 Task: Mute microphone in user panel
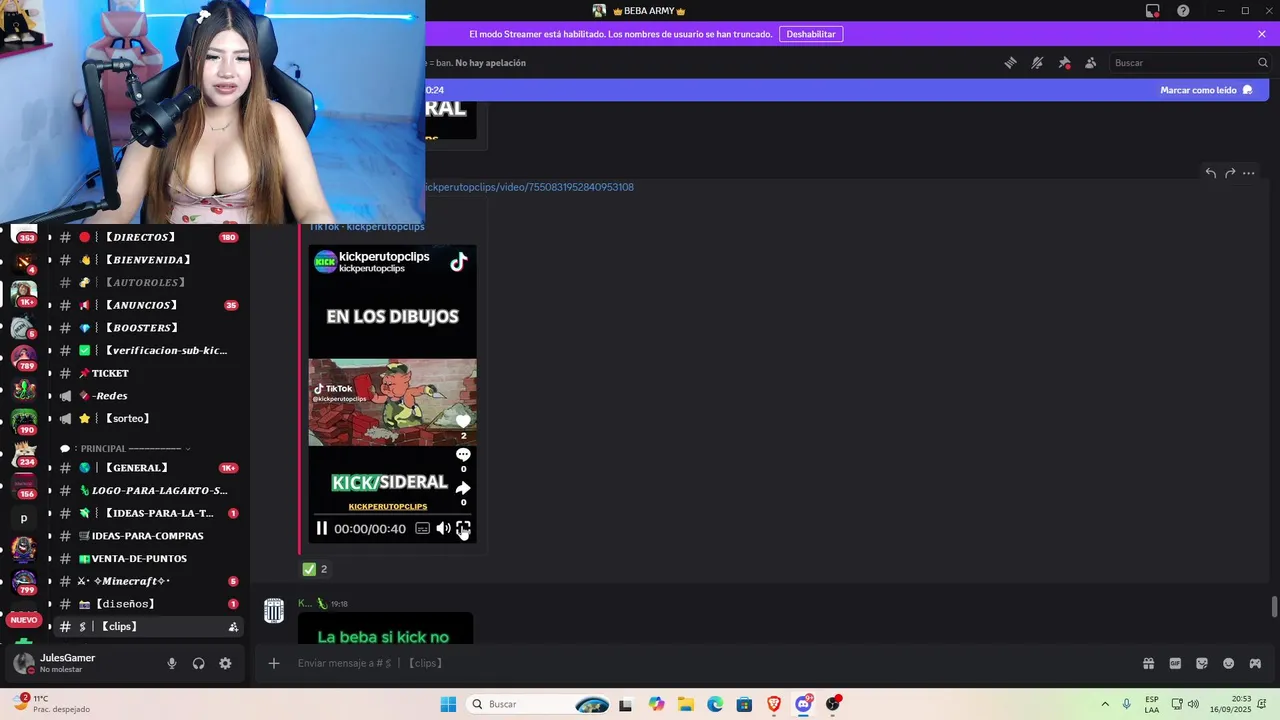172,663
